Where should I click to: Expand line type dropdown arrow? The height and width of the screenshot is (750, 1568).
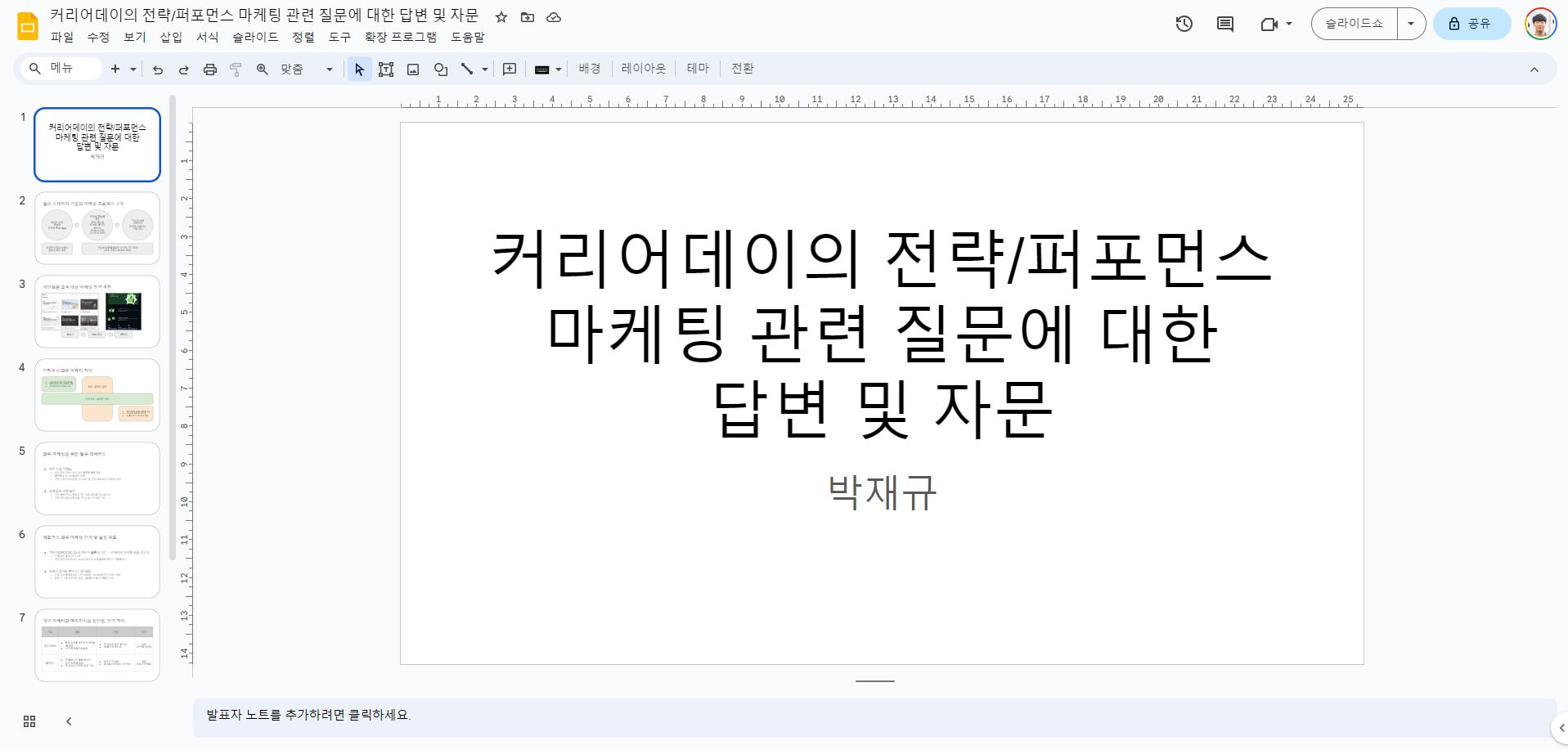coord(485,70)
